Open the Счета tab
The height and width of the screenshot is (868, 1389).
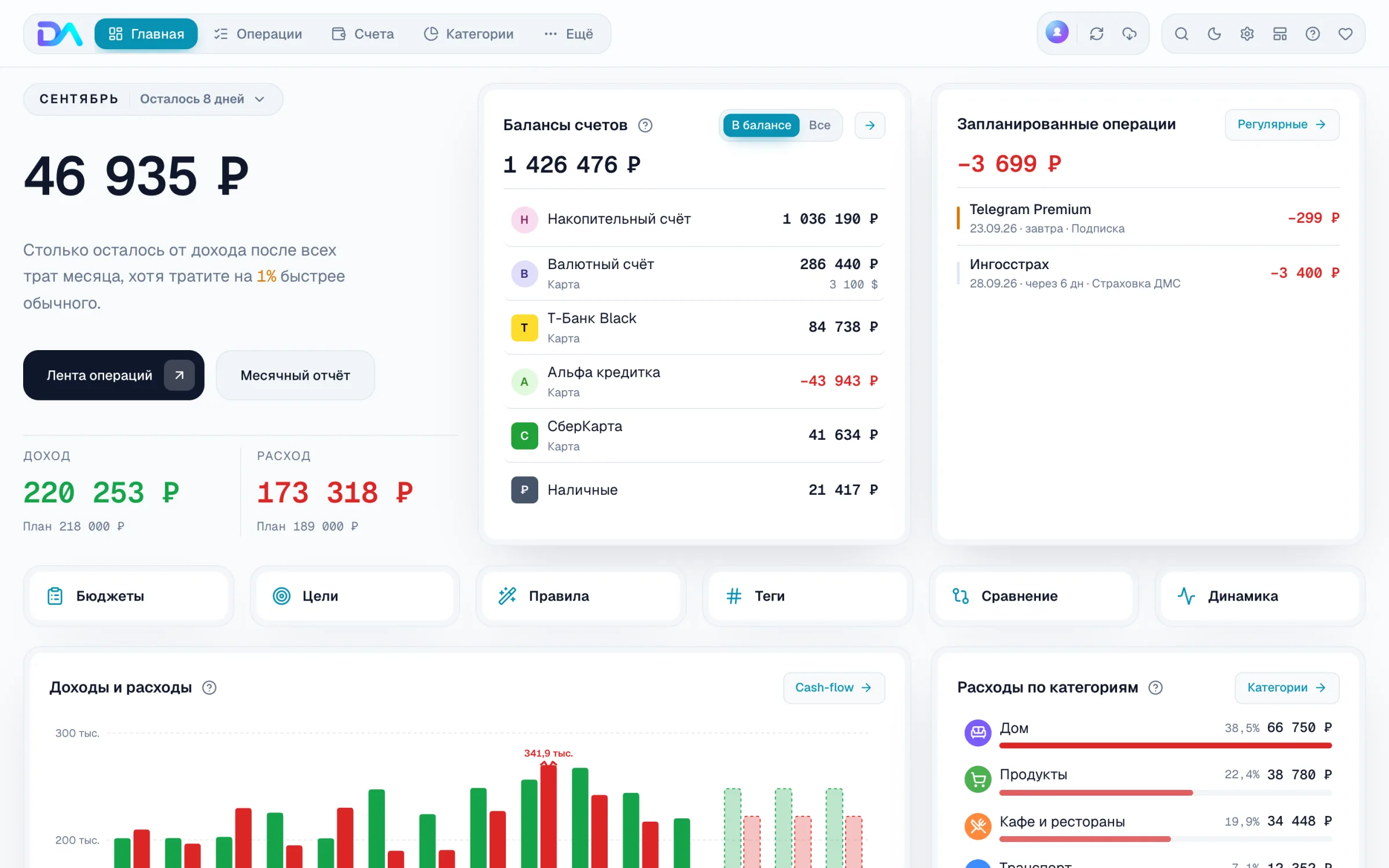click(x=363, y=34)
